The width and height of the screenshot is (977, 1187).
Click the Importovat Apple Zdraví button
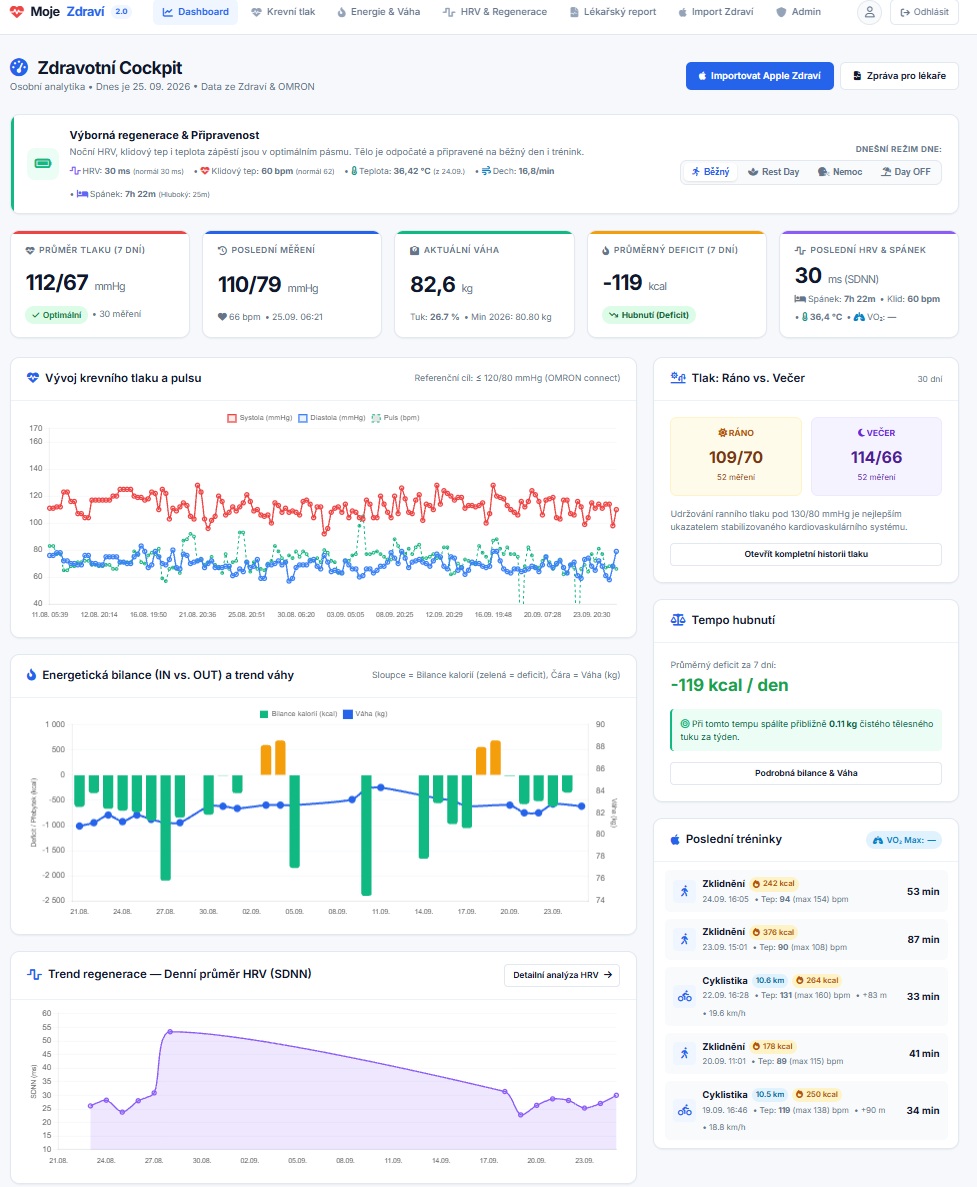[760, 76]
